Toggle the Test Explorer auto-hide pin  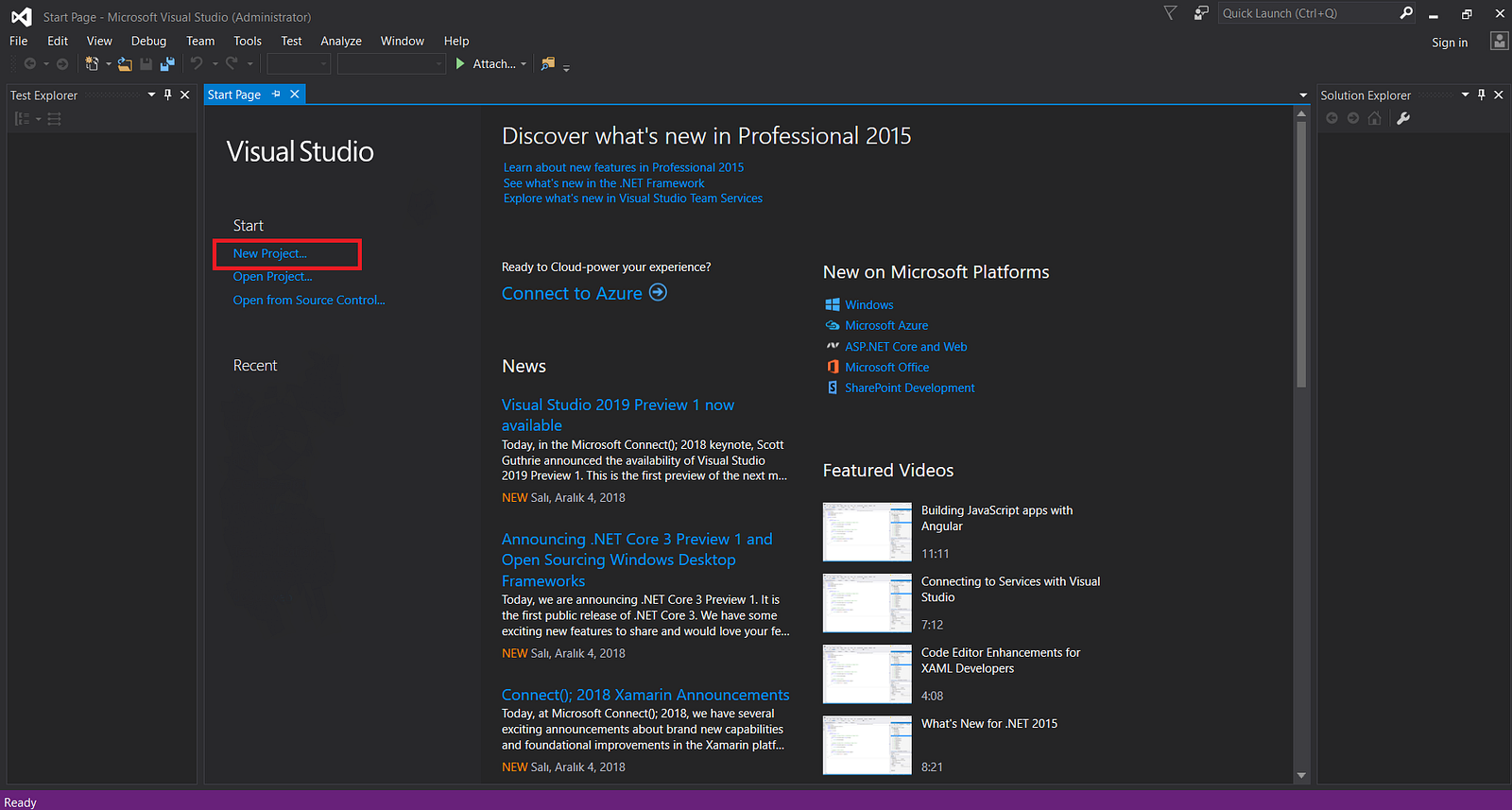[168, 95]
